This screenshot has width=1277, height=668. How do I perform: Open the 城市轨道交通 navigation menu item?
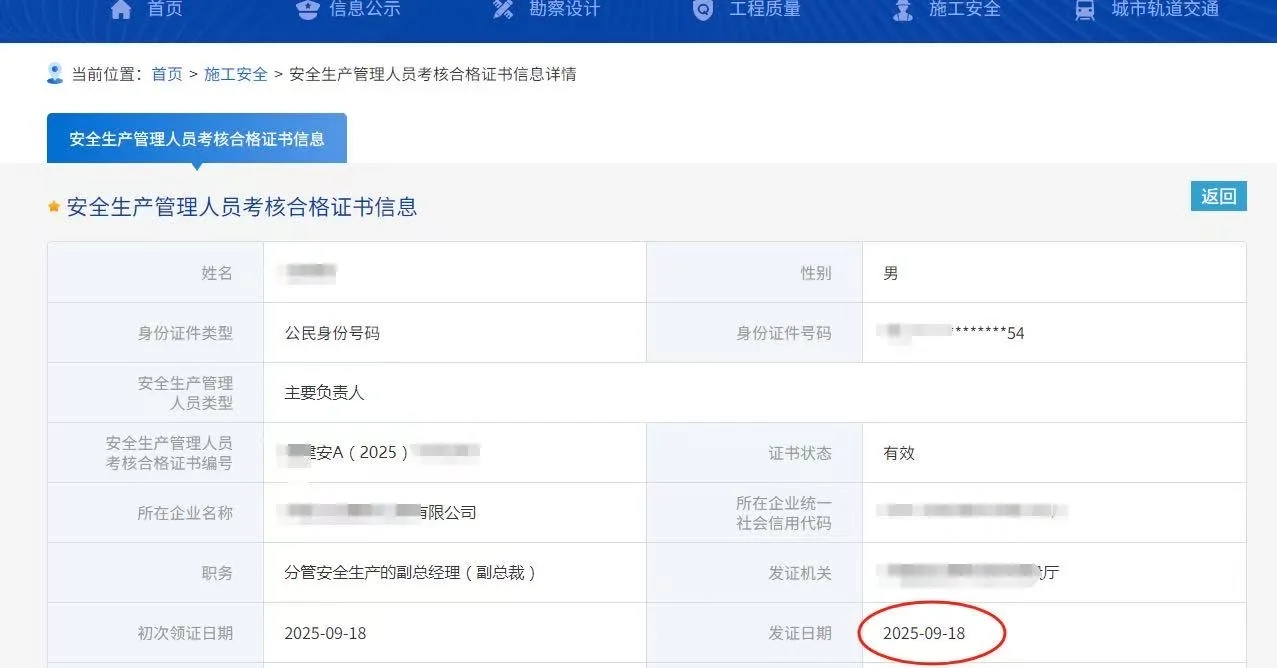tap(1165, 9)
